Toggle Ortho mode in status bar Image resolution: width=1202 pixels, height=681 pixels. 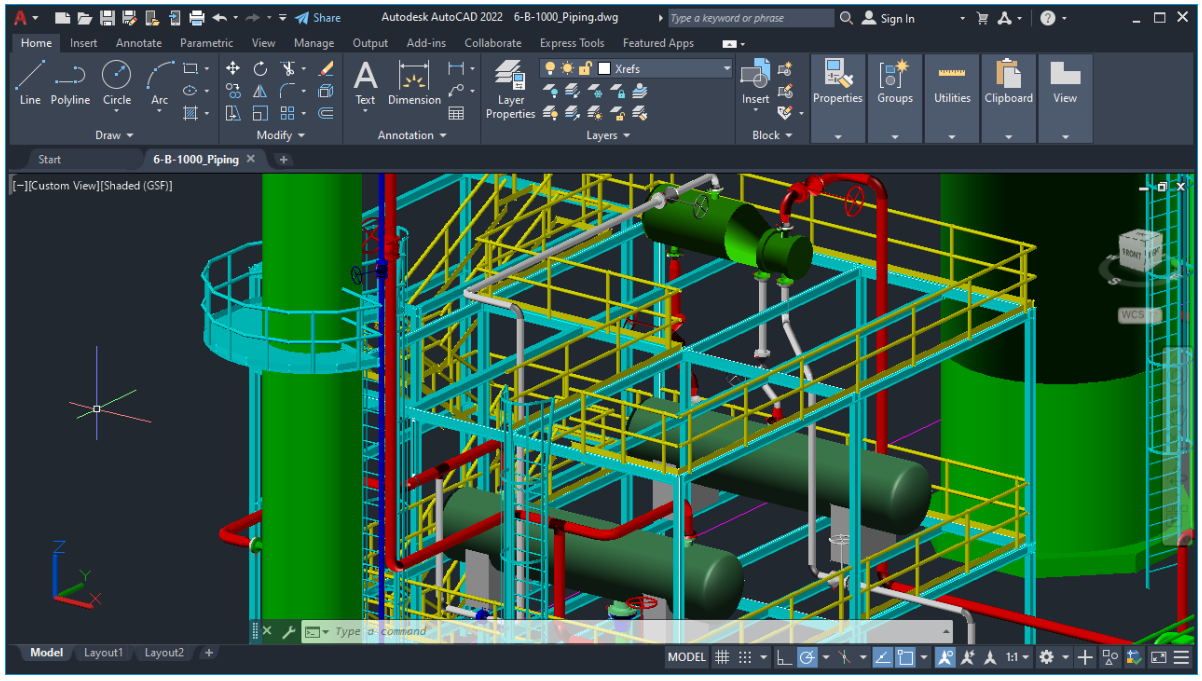[785, 657]
